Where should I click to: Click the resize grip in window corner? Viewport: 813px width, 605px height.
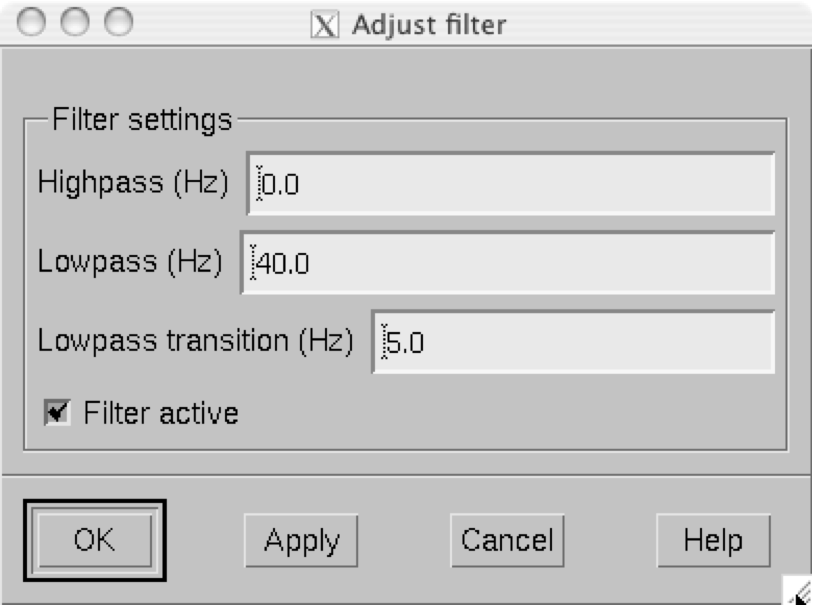[798, 591]
